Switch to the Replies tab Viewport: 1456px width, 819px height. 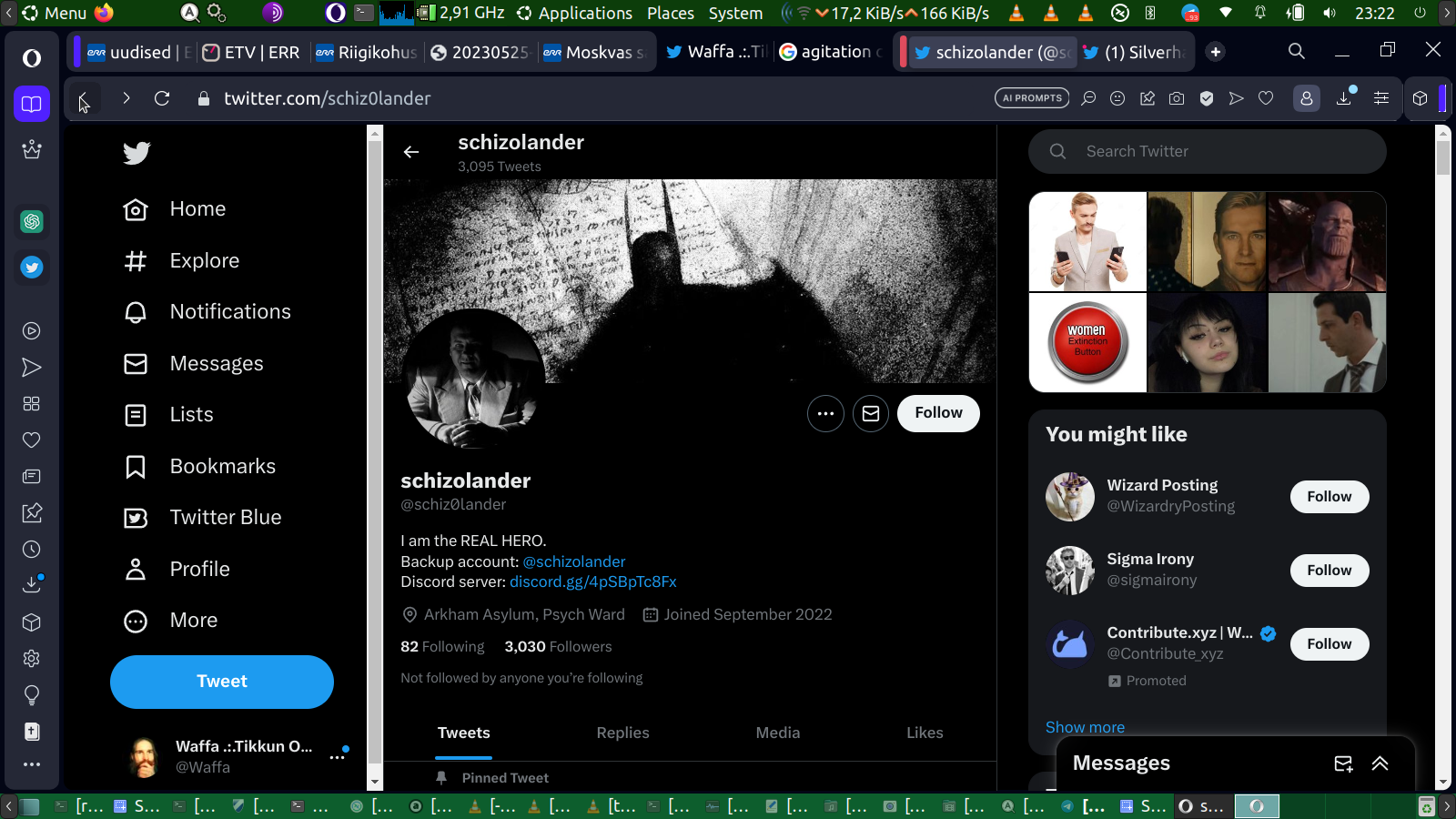[623, 733]
